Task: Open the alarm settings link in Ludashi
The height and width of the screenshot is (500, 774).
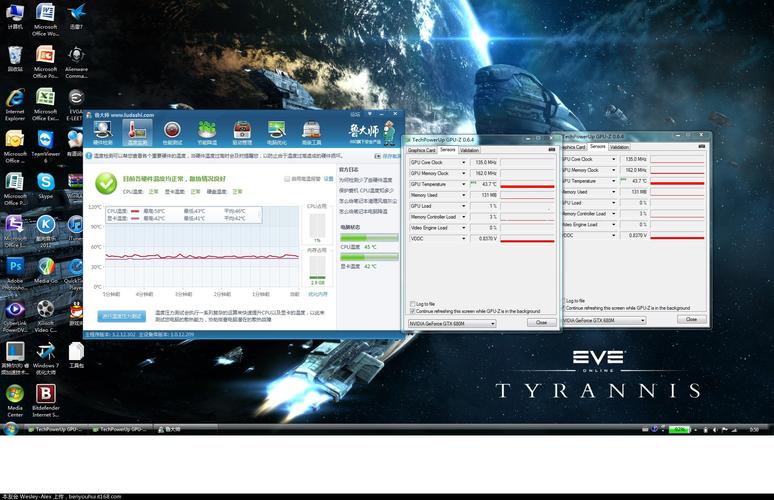Action: (x=328, y=179)
